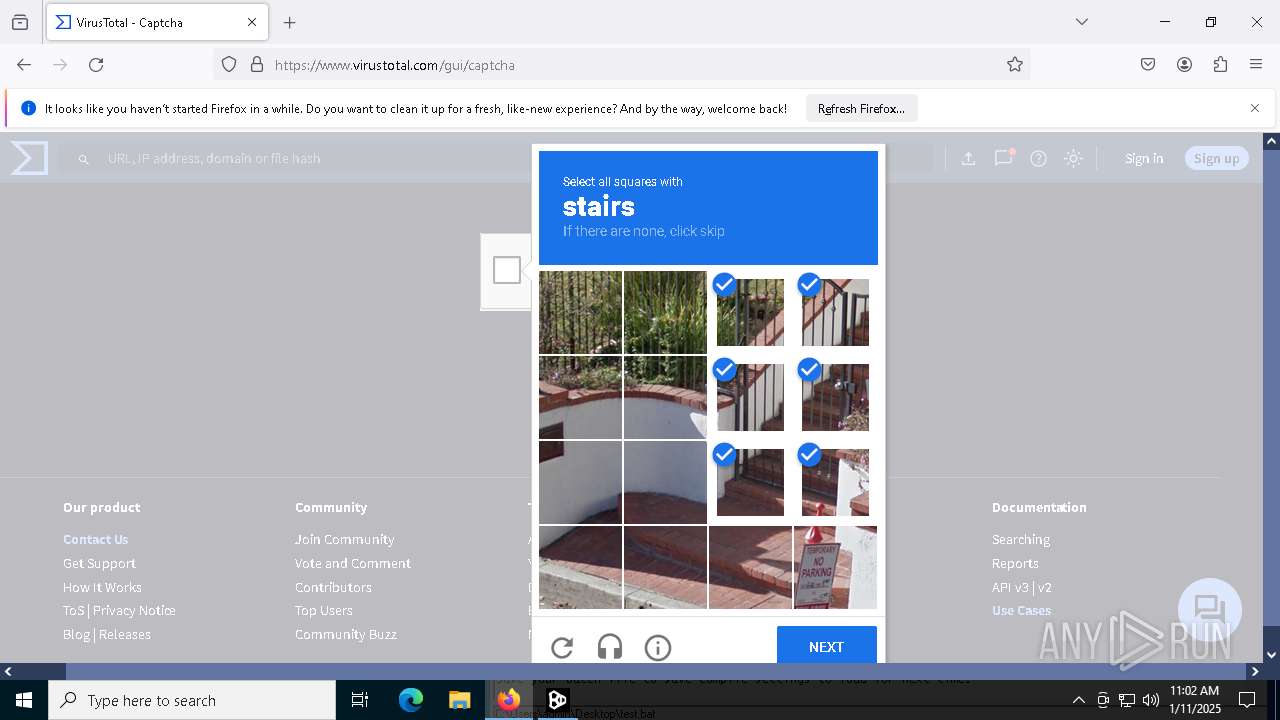Image resolution: width=1280 pixels, height=720 pixels.
Task: Click the horizontal scrollbar
Action: (x=630, y=671)
